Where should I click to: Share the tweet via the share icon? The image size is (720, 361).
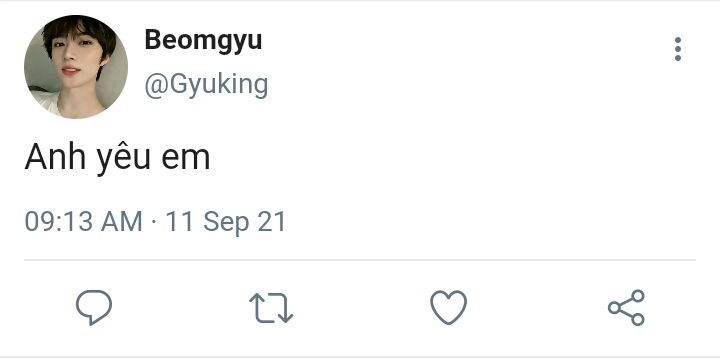[626, 307]
